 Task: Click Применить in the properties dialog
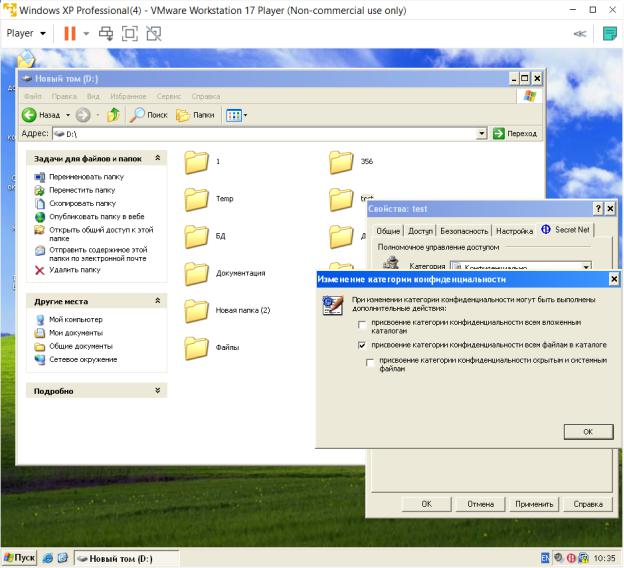pyautogui.click(x=534, y=504)
